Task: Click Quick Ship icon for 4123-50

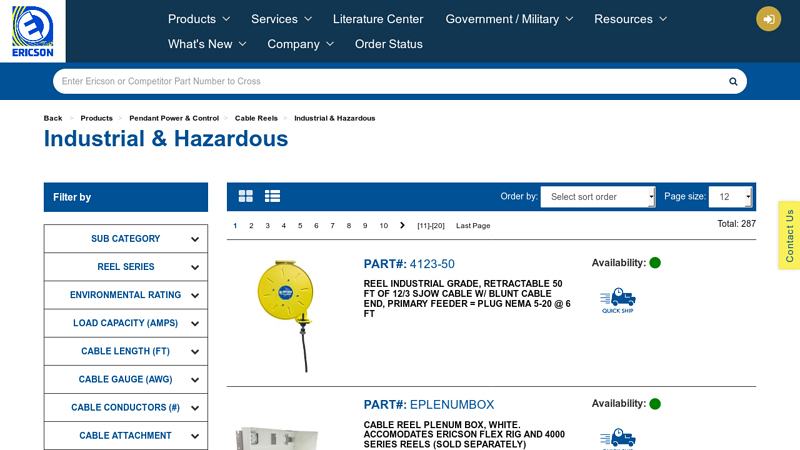Action: coord(618,301)
